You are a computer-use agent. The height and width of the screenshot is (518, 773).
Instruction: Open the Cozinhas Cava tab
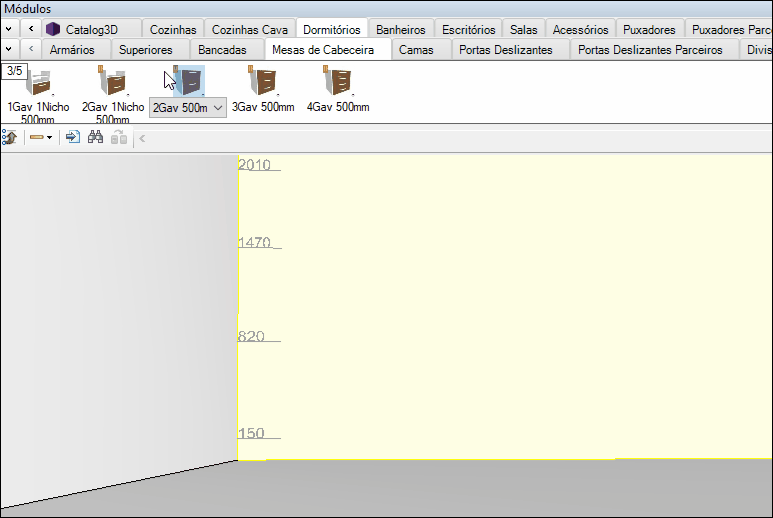[x=249, y=30]
